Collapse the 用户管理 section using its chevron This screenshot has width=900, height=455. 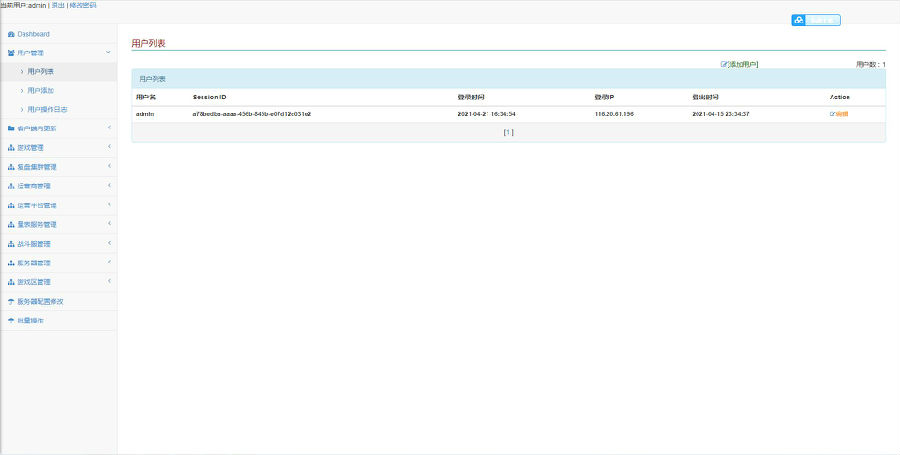pyautogui.click(x=108, y=52)
